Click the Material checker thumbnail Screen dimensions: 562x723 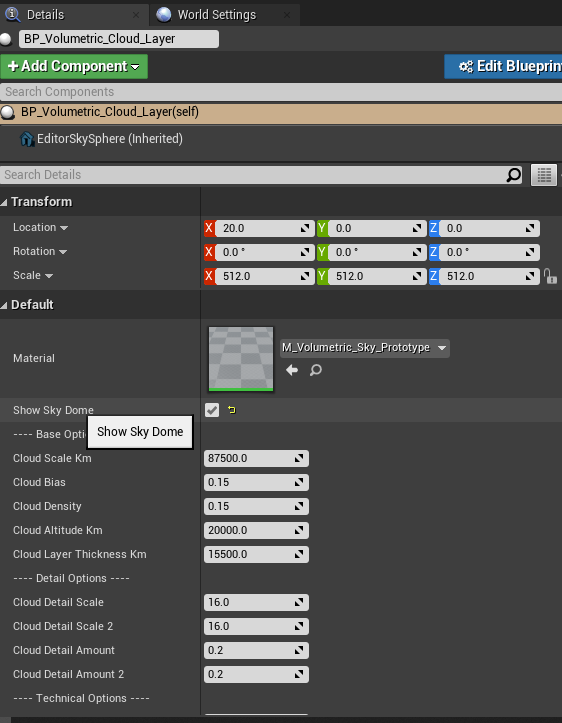(241, 359)
